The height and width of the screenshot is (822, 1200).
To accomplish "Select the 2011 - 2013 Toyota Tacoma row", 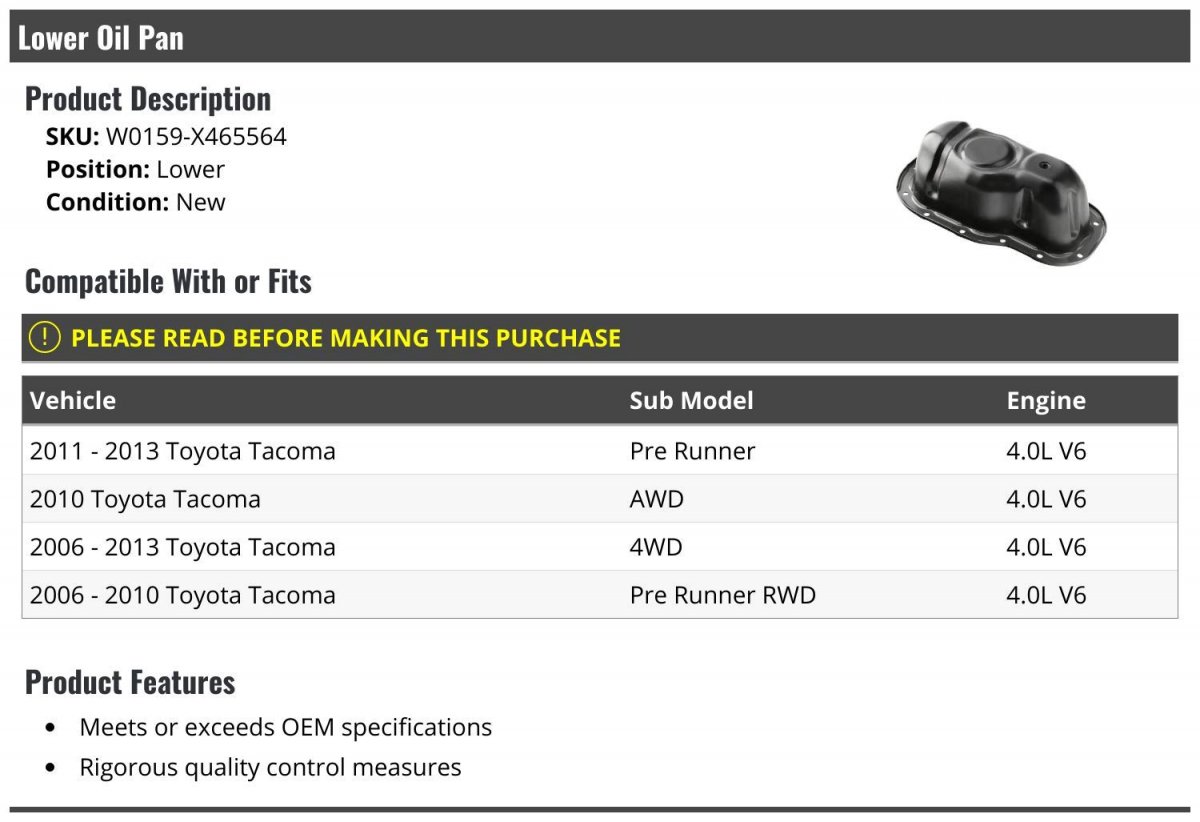I will [183, 451].
